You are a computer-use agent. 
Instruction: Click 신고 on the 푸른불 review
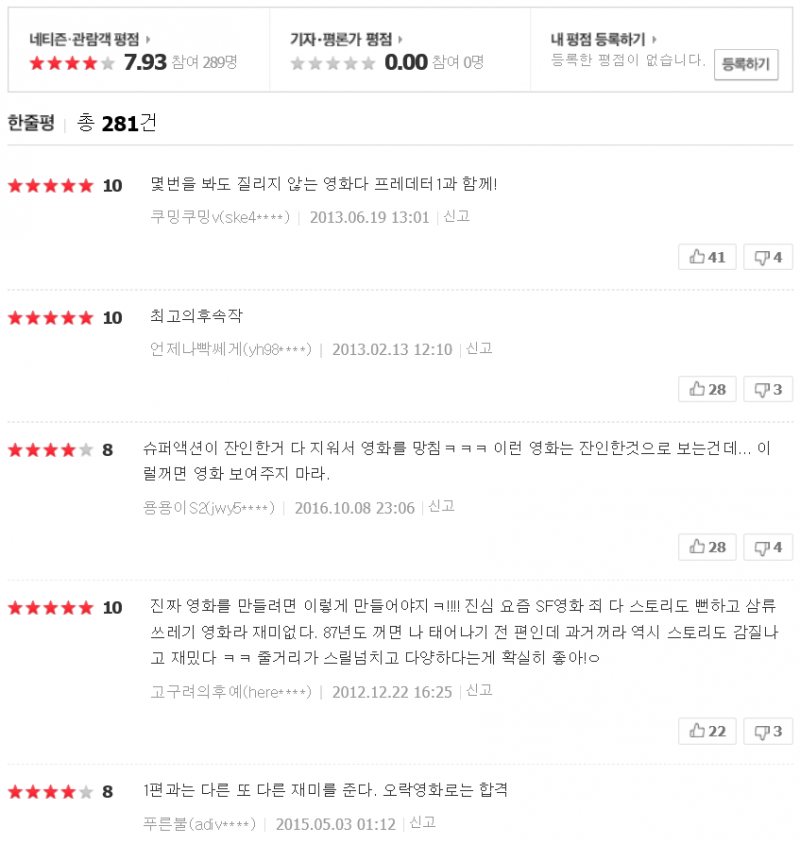click(x=422, y=822)
